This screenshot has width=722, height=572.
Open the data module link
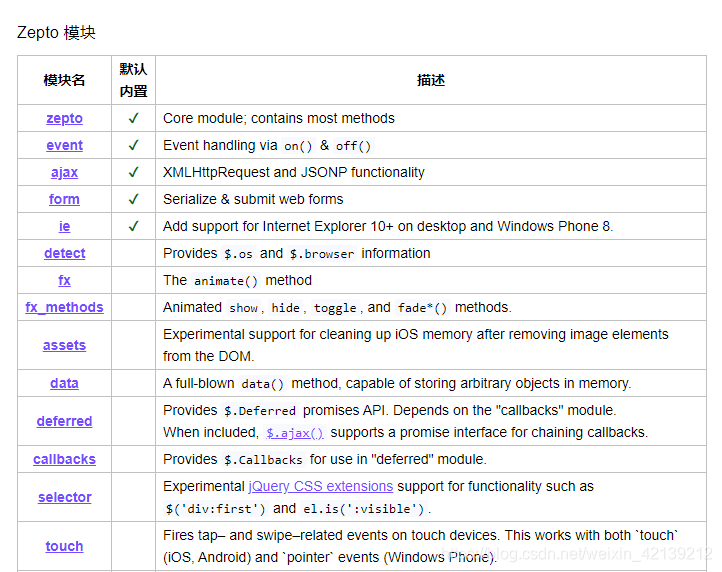[64, 383]
